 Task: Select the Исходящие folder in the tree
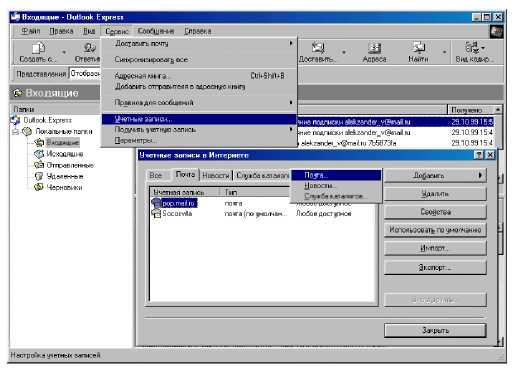(x=64, y=154)
